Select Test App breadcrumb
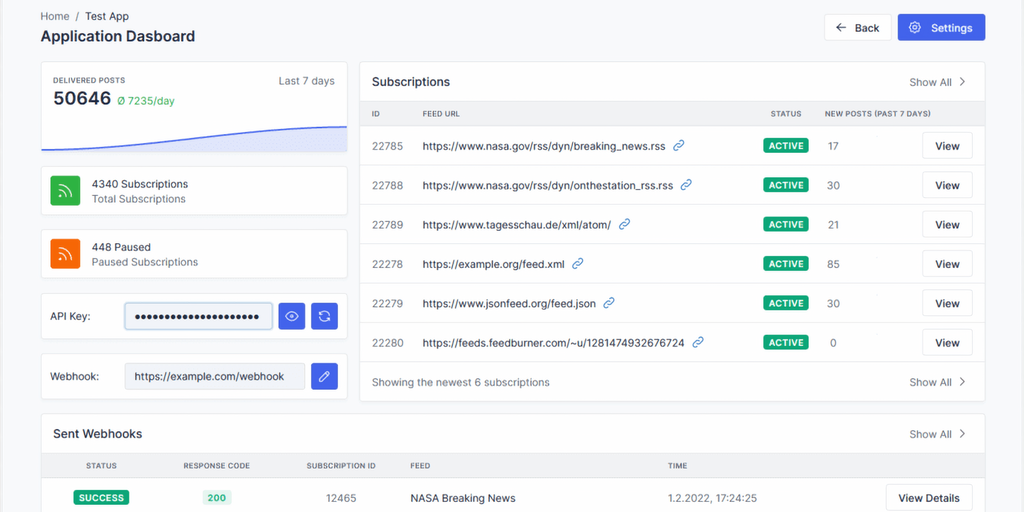The width and height of the screenshot is (1024, 512). coord(107,16)
